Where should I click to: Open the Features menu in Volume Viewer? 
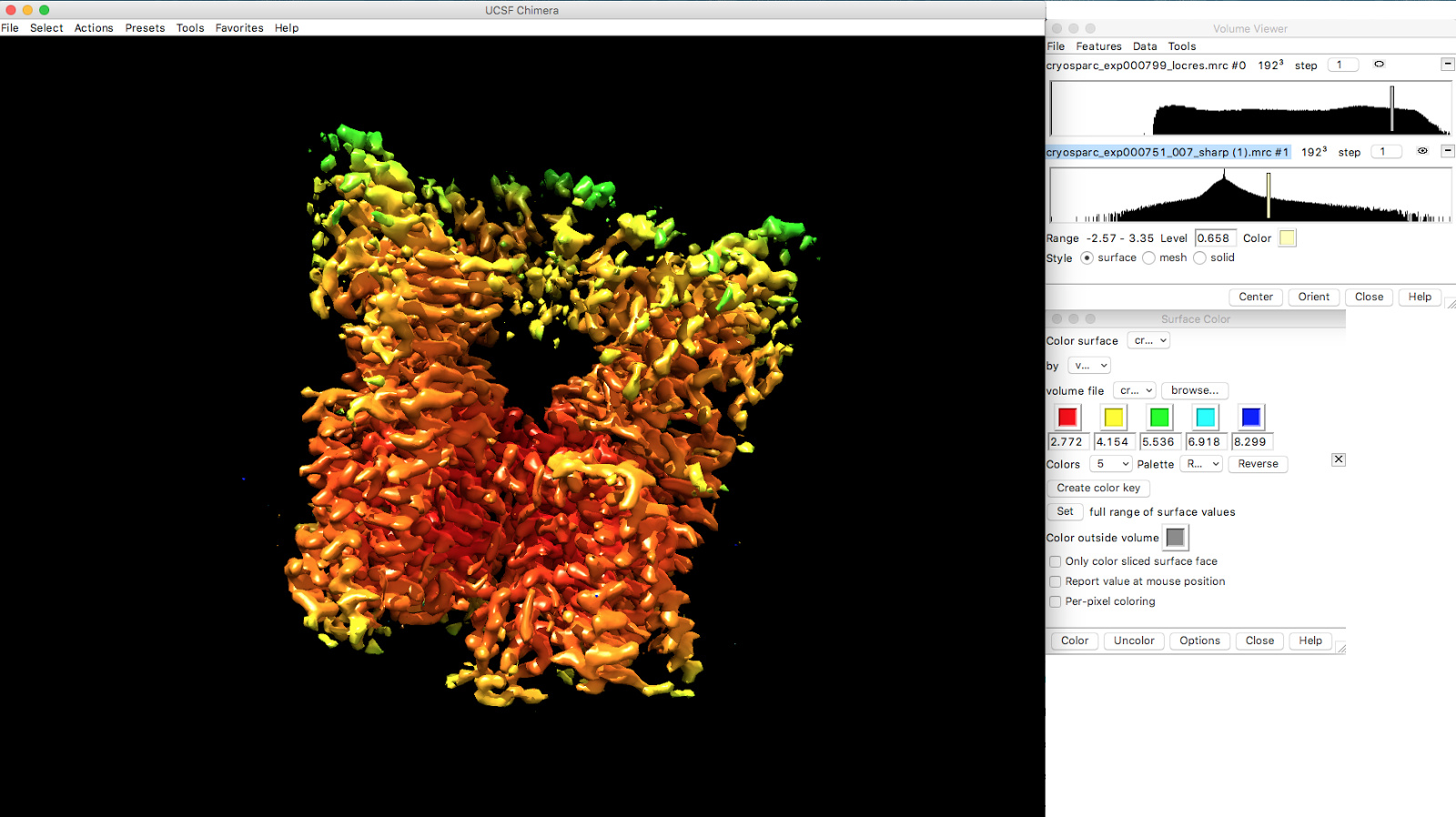(x=1098, y=46)
